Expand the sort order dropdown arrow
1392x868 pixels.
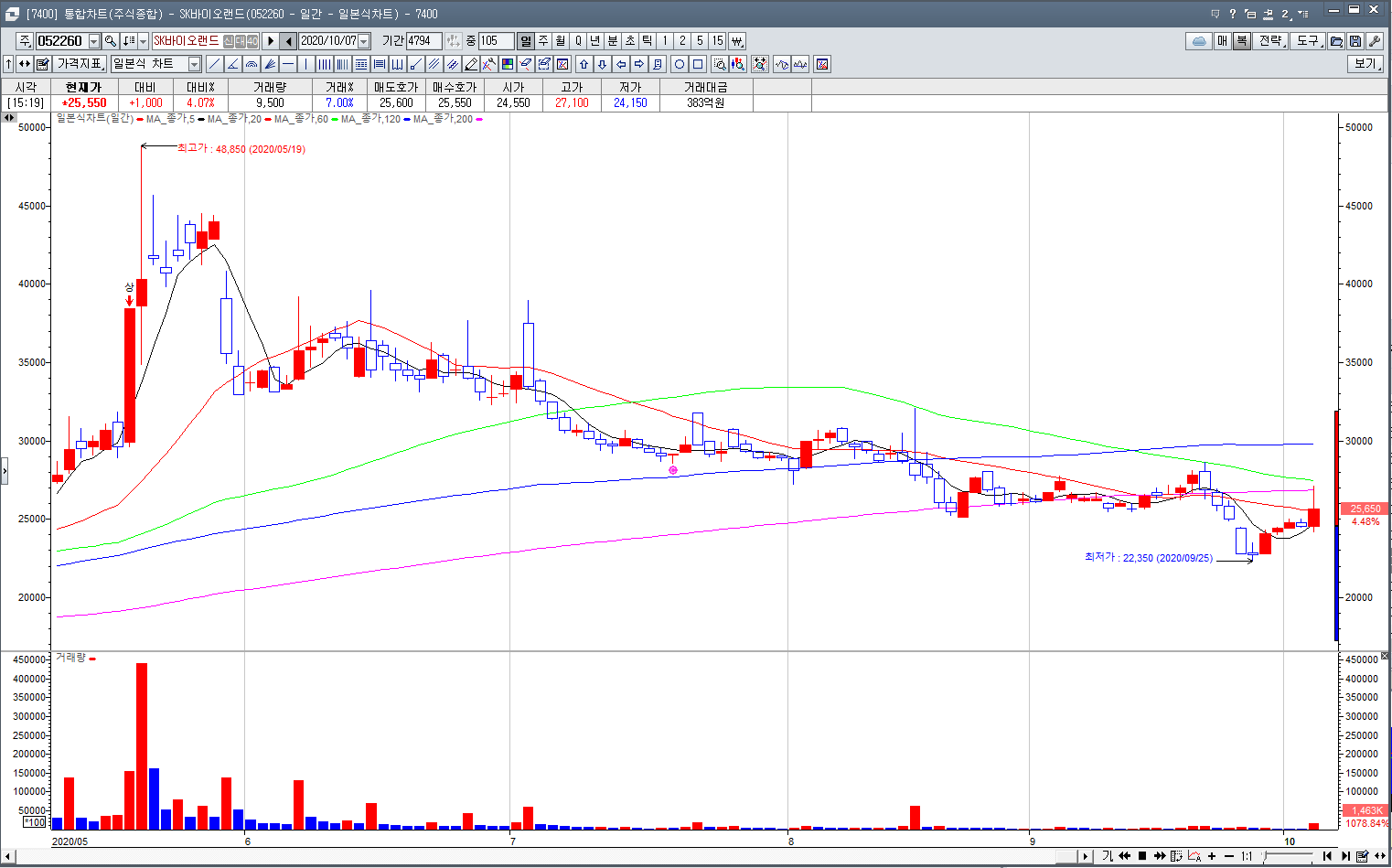click(x=143, y=41)
